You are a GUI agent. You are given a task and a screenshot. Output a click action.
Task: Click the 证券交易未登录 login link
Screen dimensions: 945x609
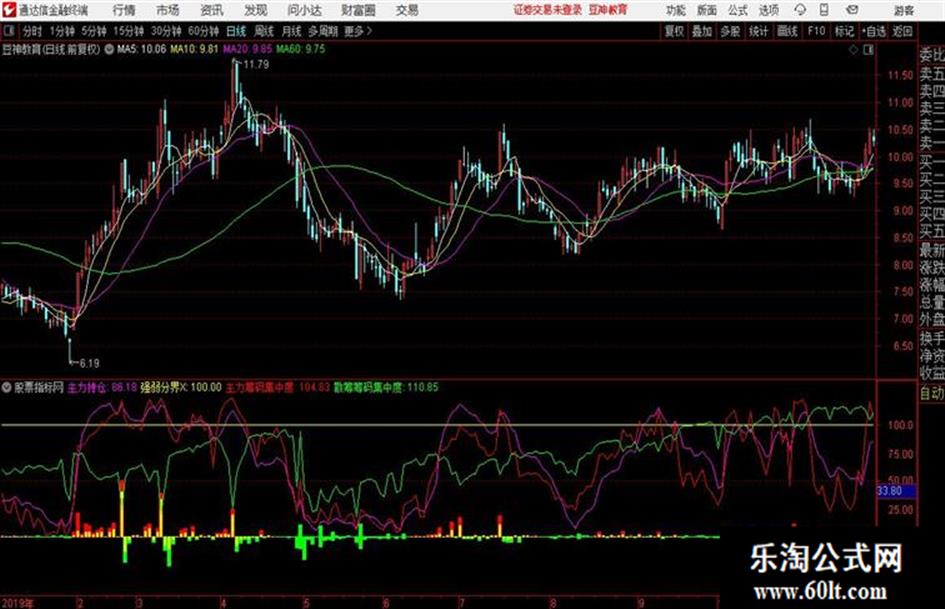pyautogui.click(x=548, y=10)
